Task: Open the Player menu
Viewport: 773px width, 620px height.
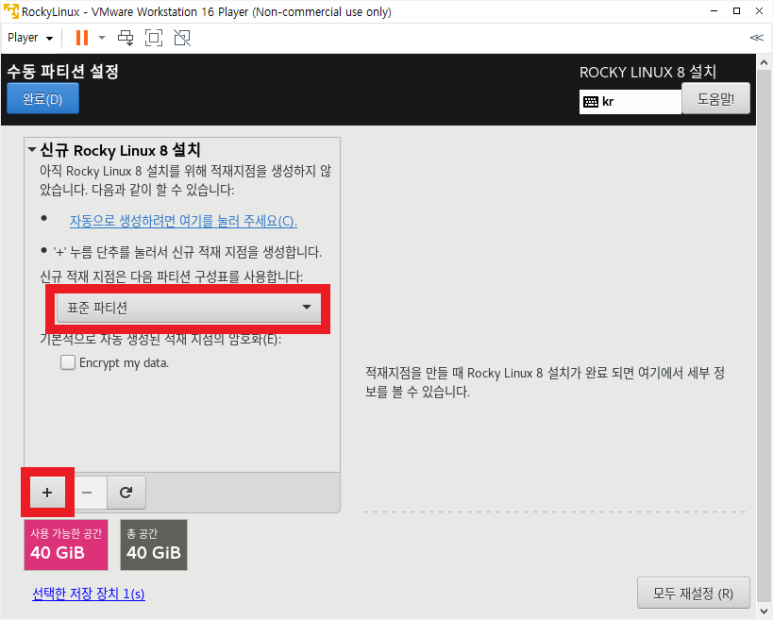Action: pyautogui.click(x=30, y=38)
